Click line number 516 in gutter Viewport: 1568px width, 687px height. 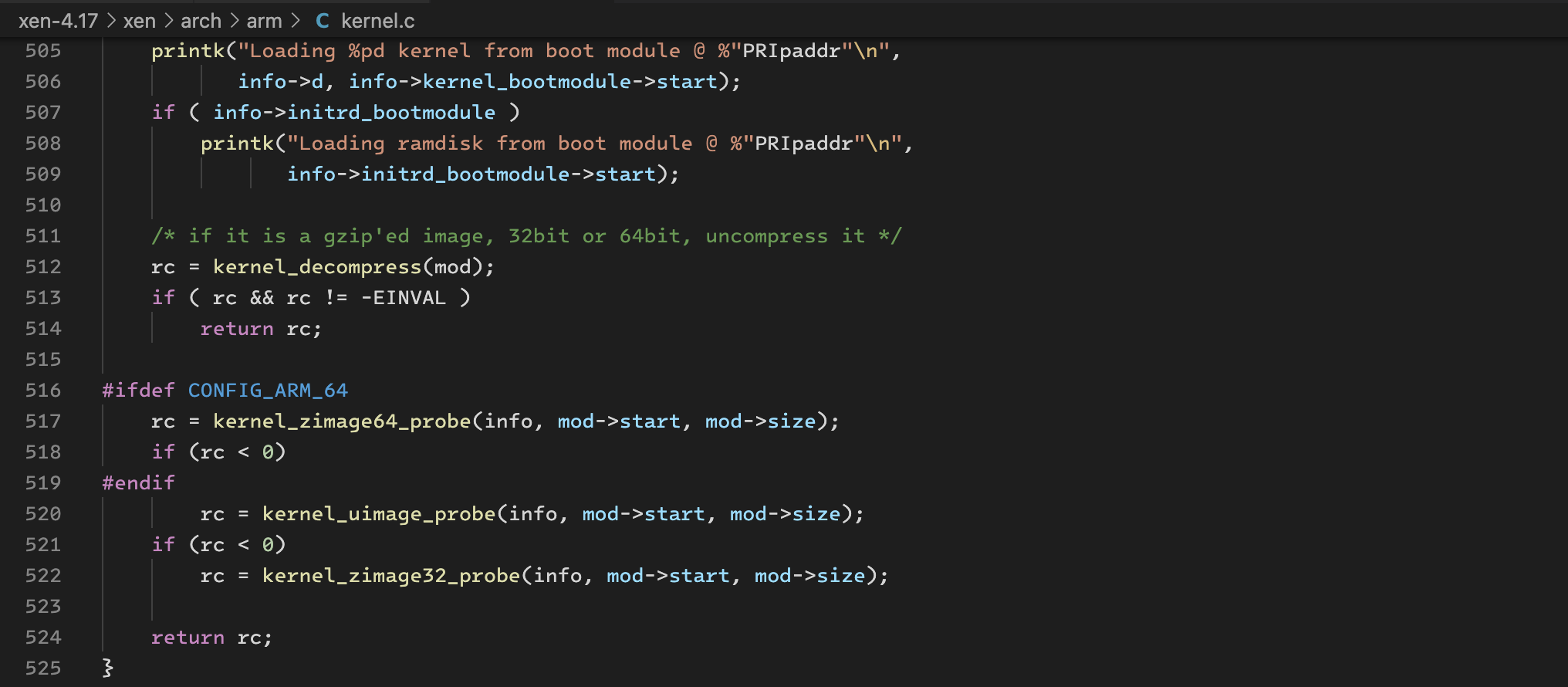[x=42, y=391]
